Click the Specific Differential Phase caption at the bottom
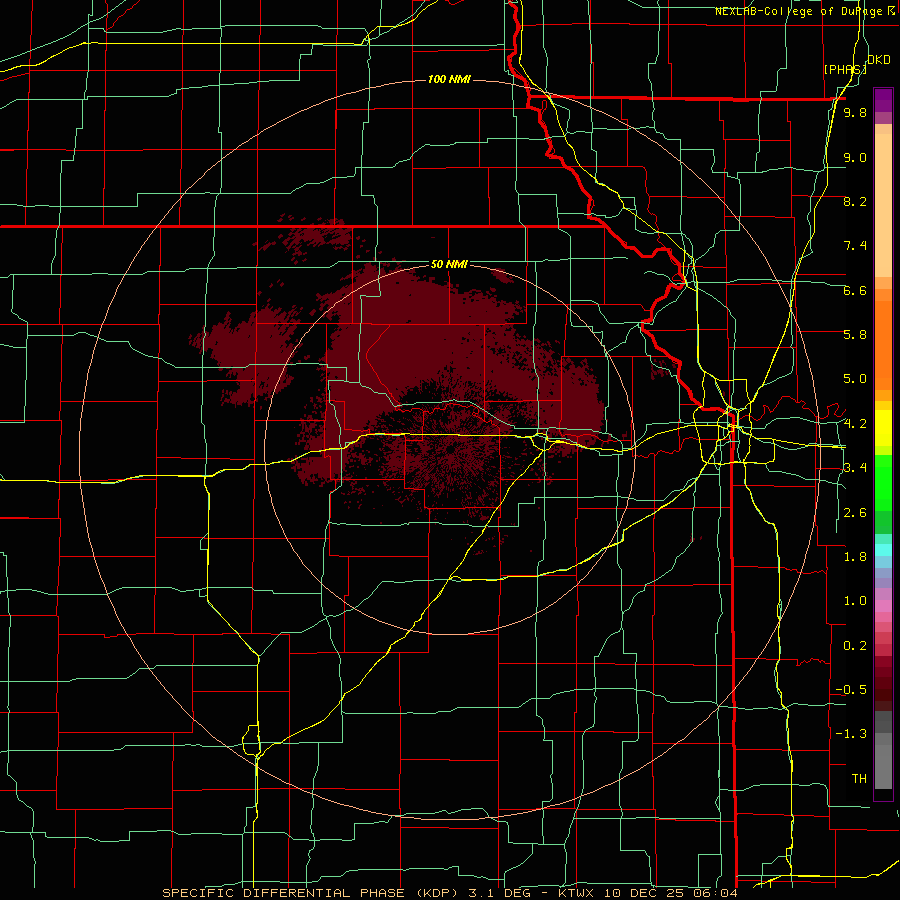Image resolution: width=900 pixels, height=900 pixels. coord(449,893)
